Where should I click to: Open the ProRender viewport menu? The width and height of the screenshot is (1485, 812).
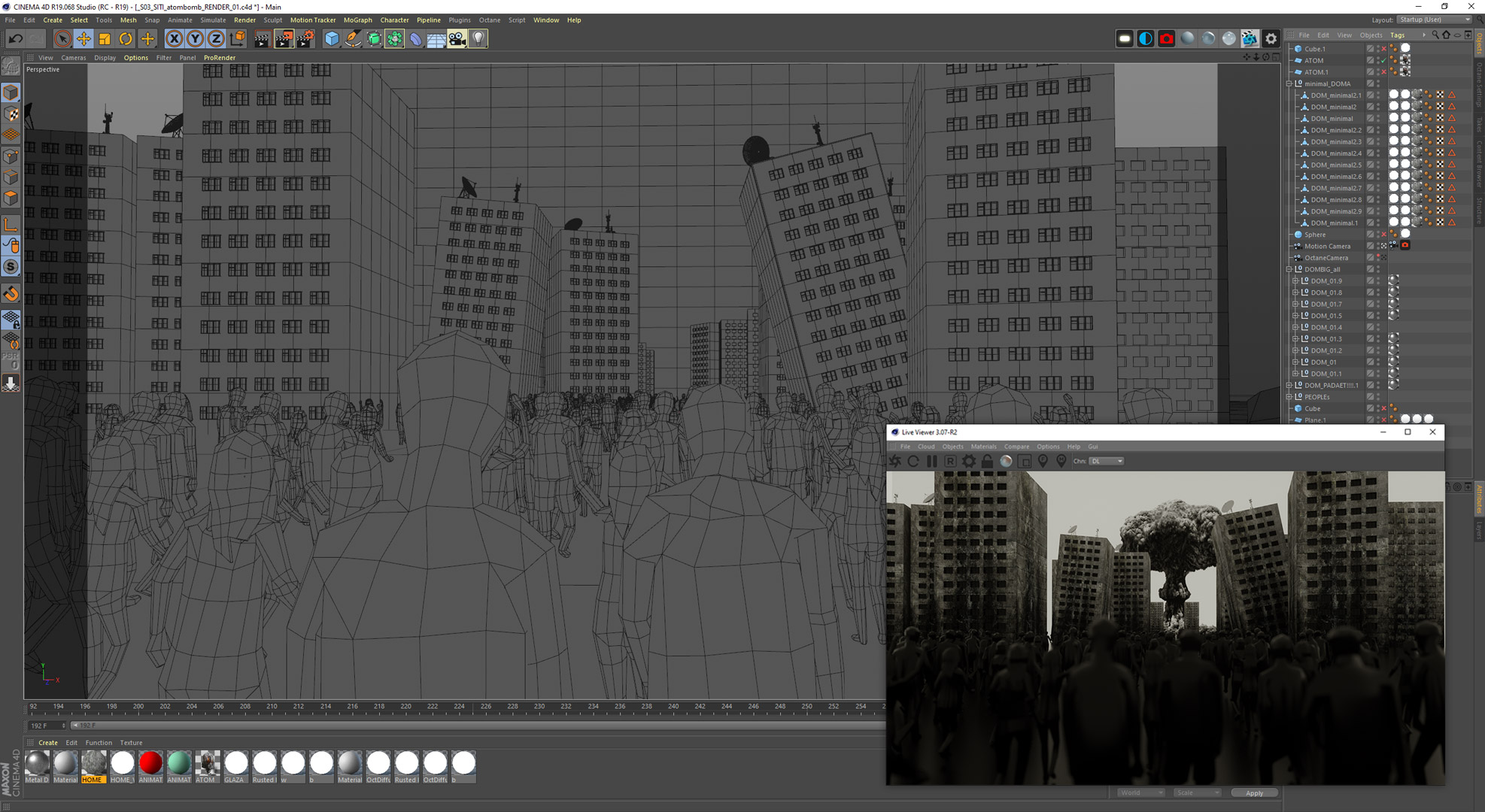[219, 58]
